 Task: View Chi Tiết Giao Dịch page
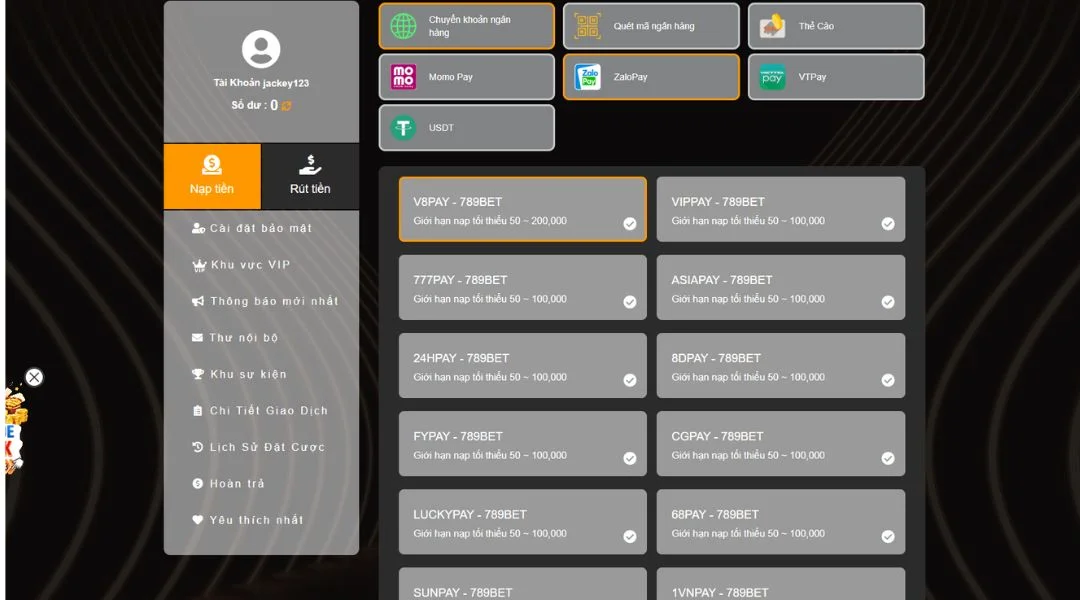[261, 411]
